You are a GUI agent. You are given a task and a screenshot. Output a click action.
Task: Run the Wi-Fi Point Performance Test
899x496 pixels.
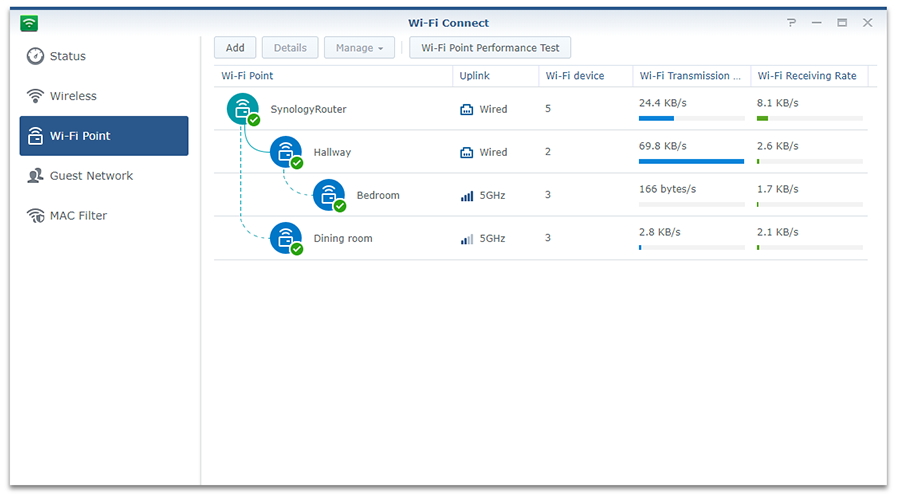(490, 48)
